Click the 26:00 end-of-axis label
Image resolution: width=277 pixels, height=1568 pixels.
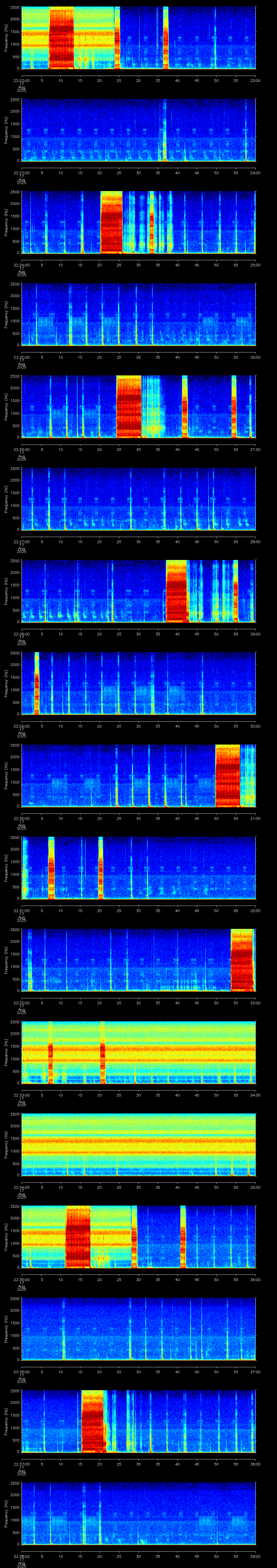pos(255,357)
